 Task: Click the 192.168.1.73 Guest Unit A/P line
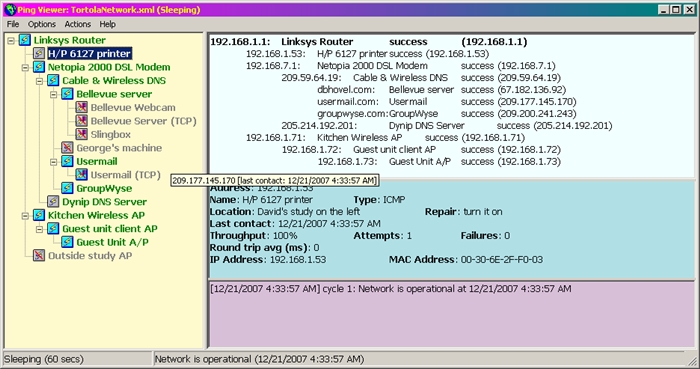pos(439,162)
